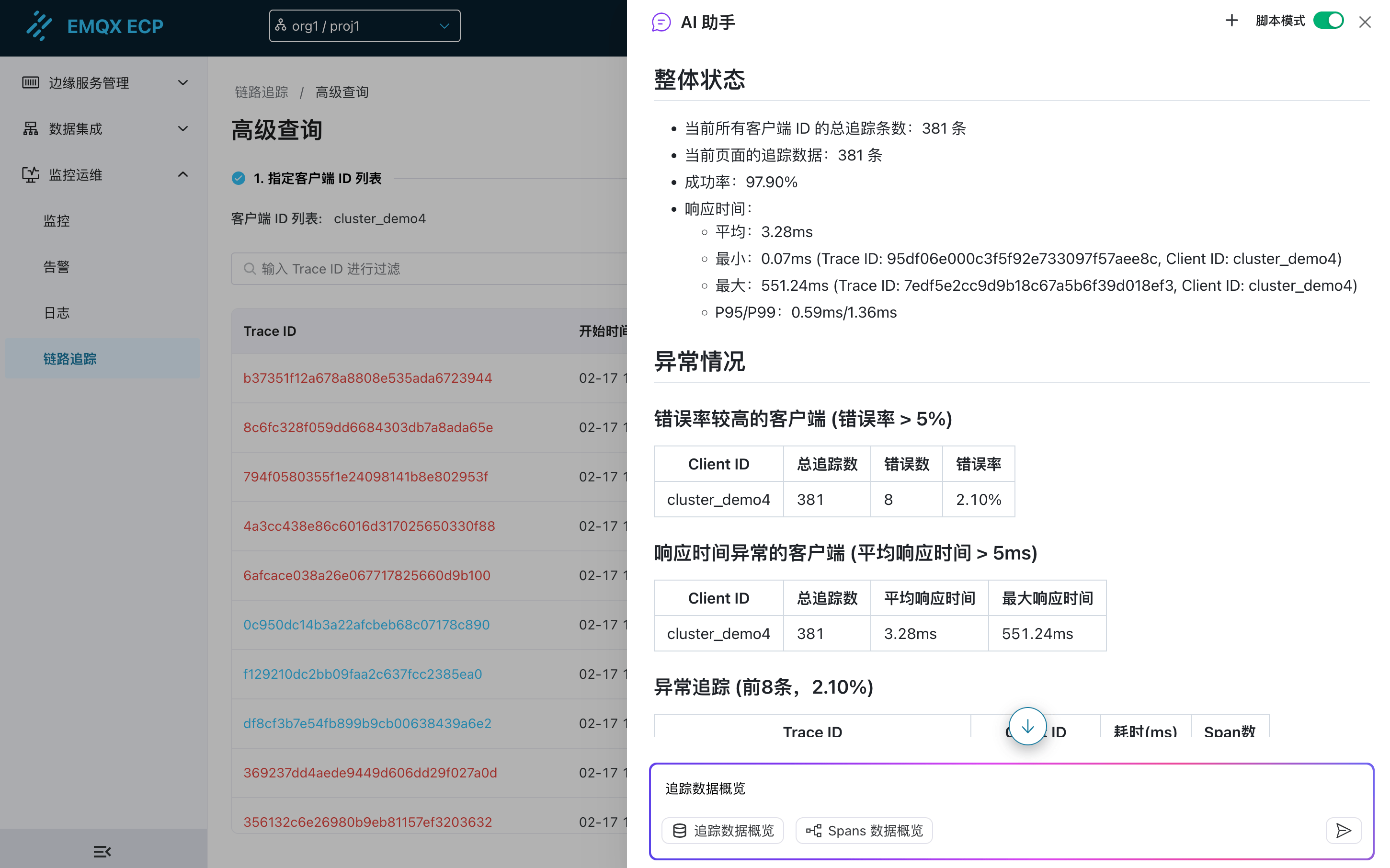The image size is (1390, 868).
Task: Select the 监控运维 sidebar icon
Action: point(30,174)
